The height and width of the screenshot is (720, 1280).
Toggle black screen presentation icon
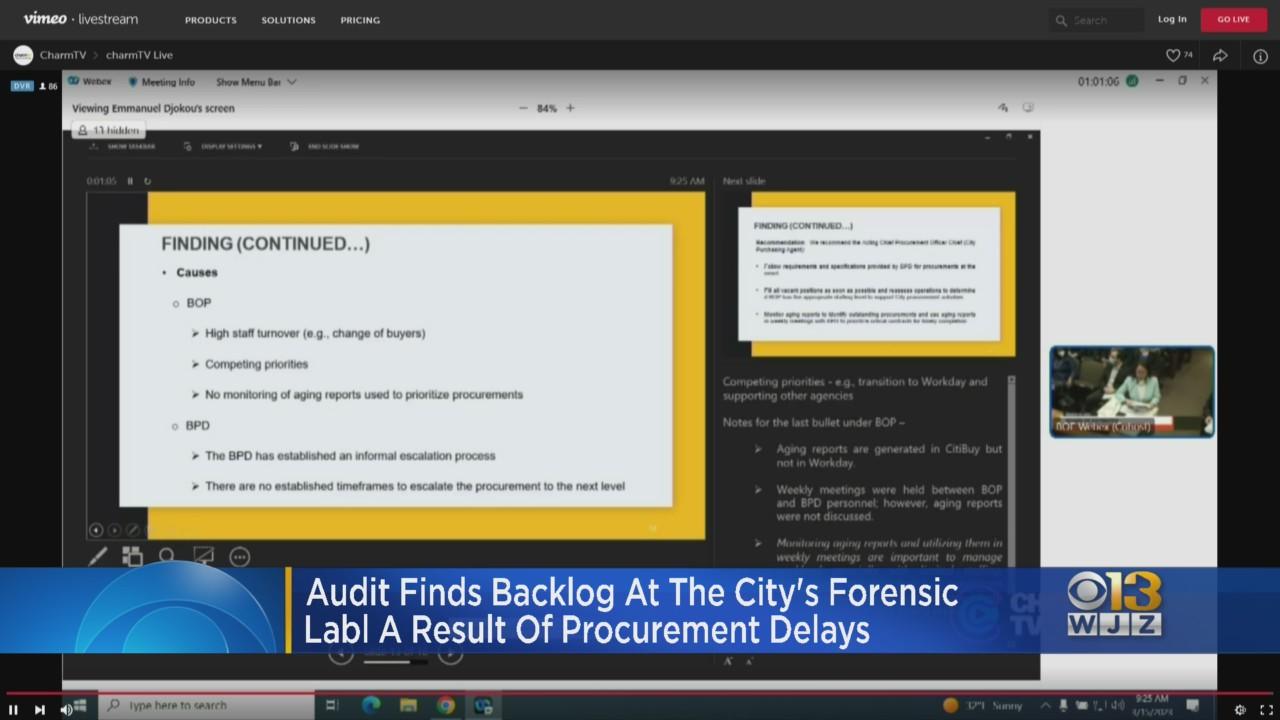click(203, 556)
